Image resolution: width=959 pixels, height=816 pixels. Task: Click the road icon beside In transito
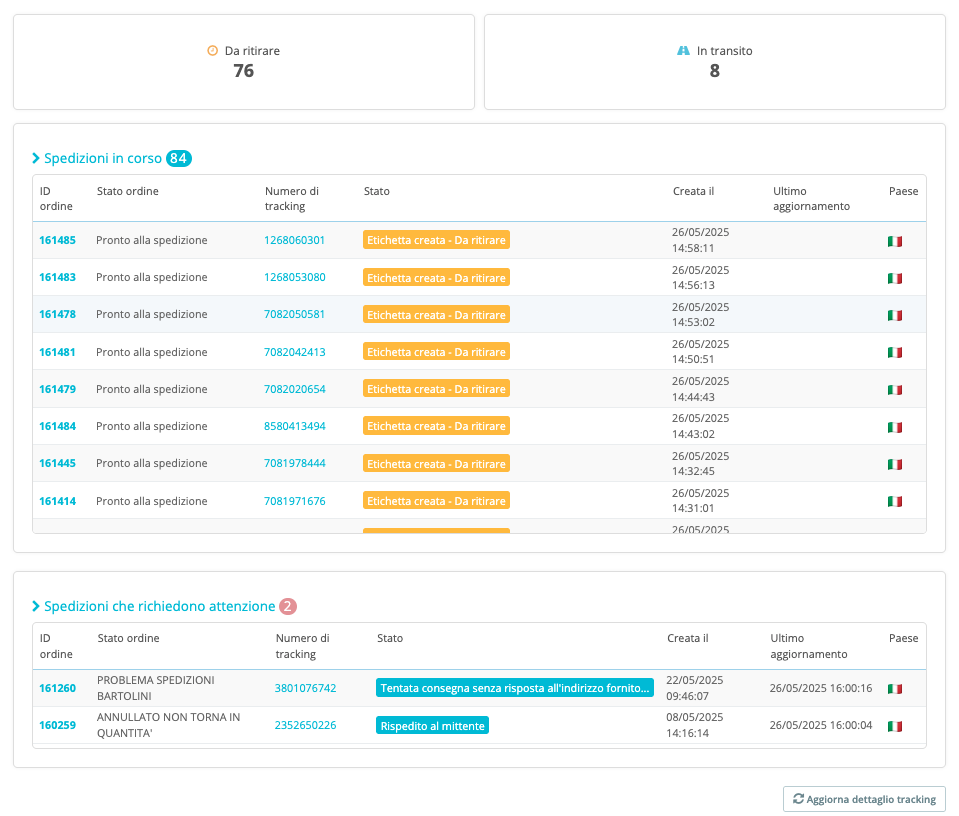[683, 51]
